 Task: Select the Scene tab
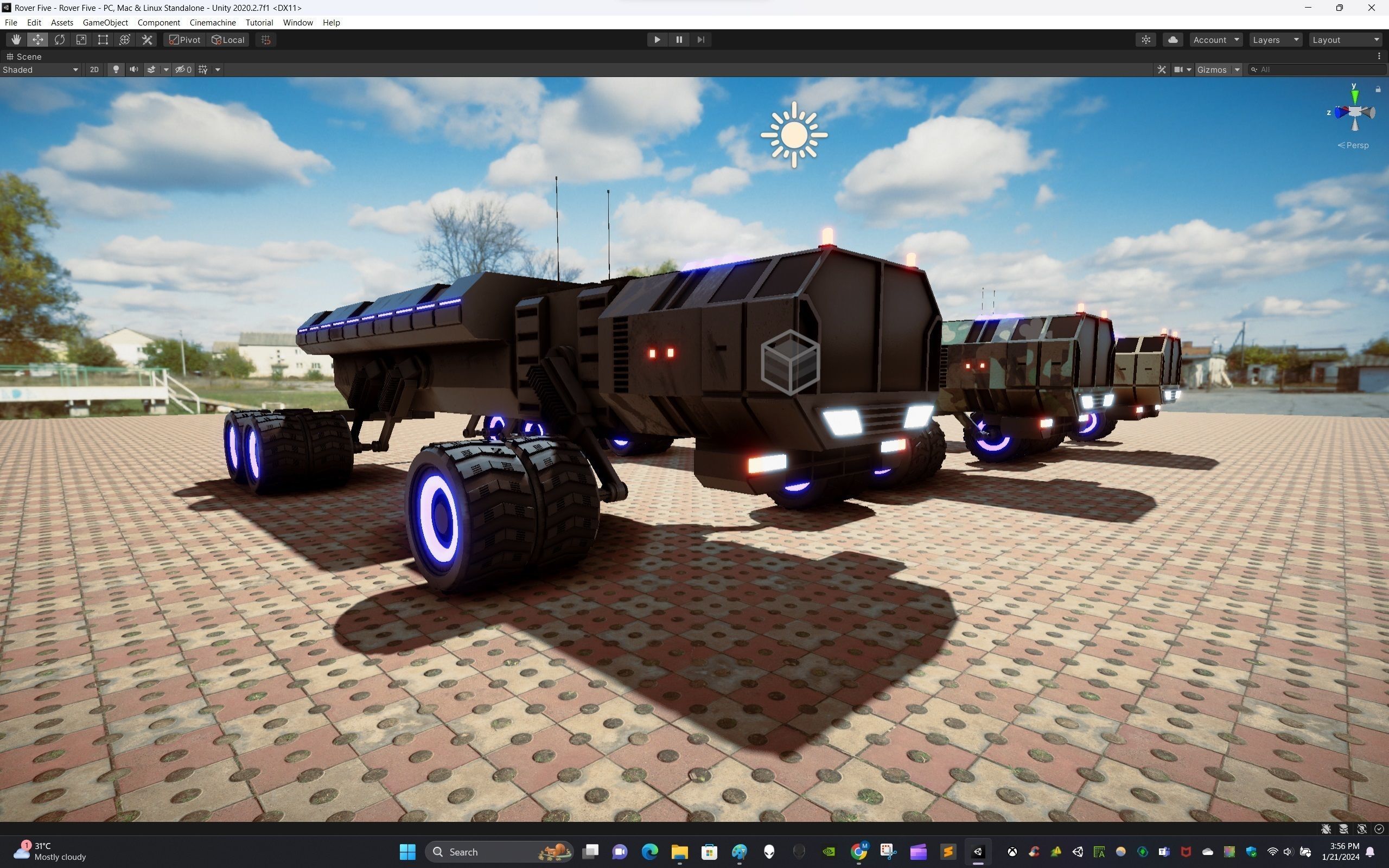[x=24, y=56]
